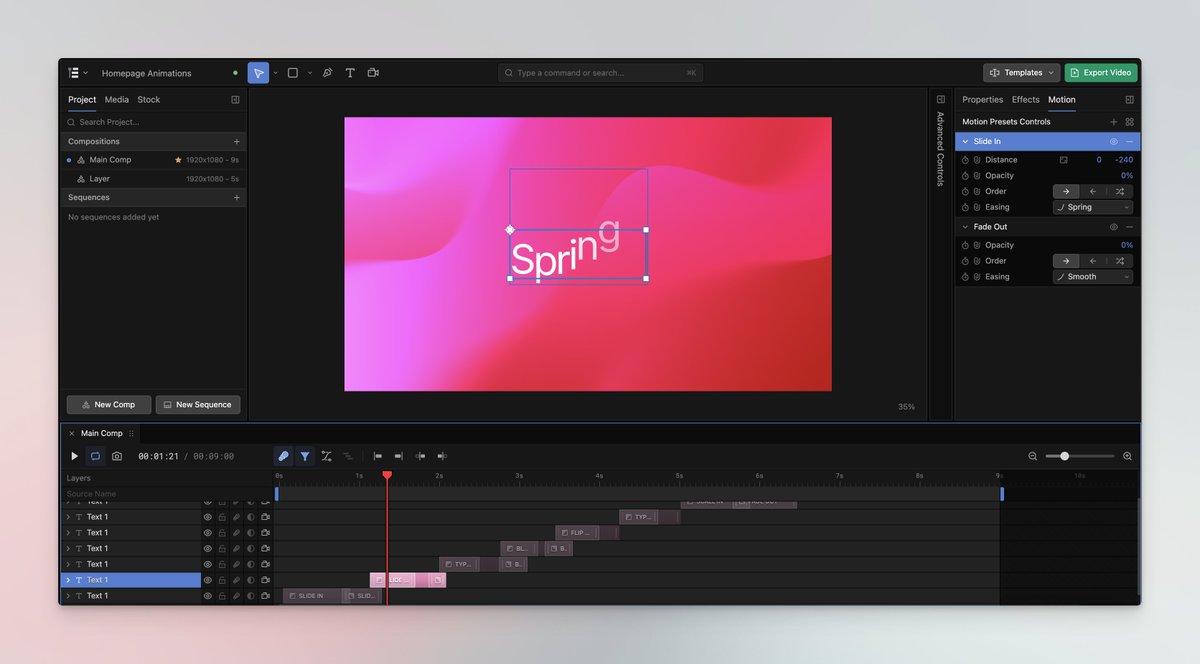Viewport: 1200px width, 664px height.
Task: Select the arrow Selection tool
Action: (258, 73)
